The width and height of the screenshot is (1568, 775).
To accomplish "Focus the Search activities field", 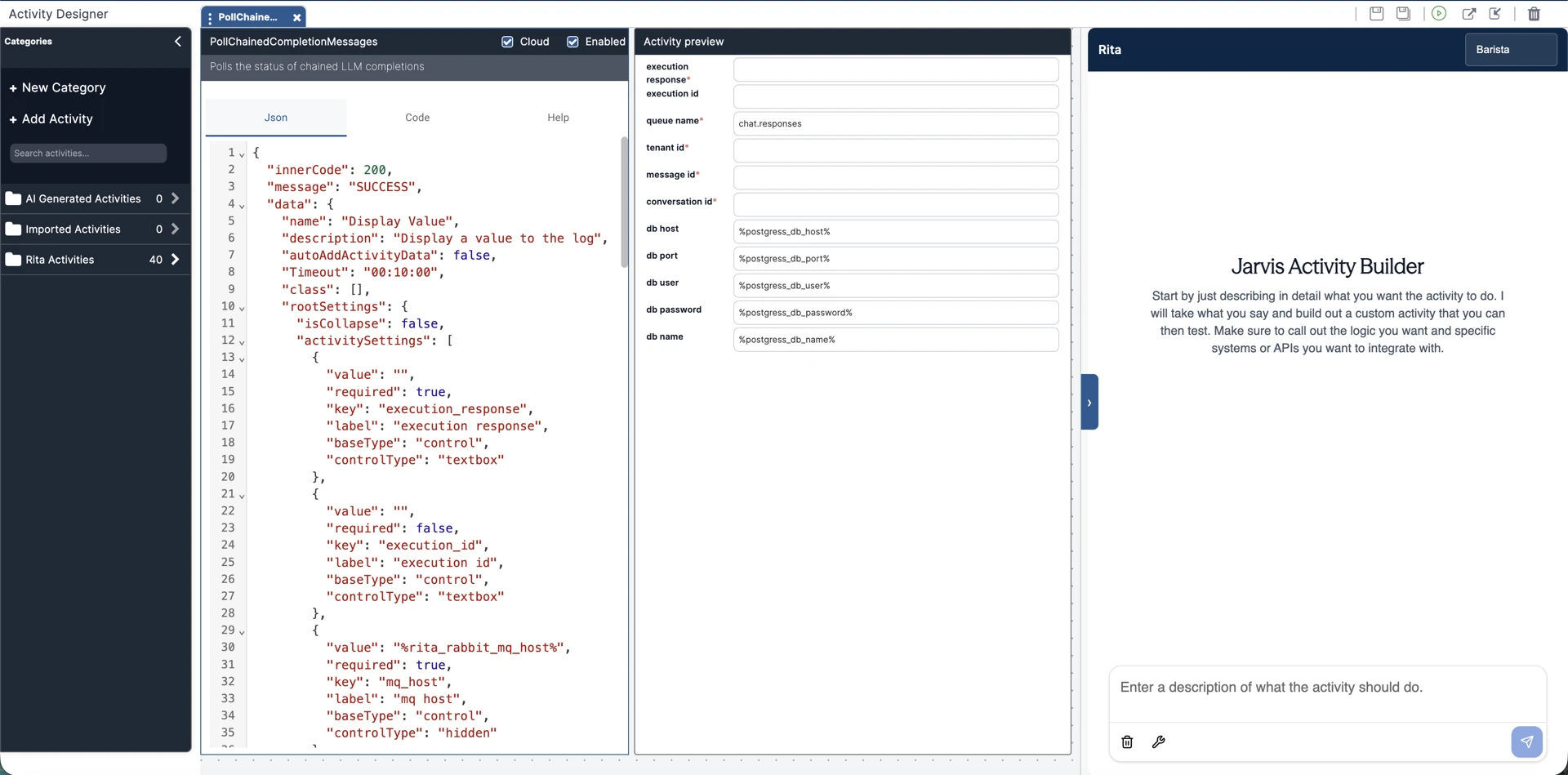I will [88, 154].
